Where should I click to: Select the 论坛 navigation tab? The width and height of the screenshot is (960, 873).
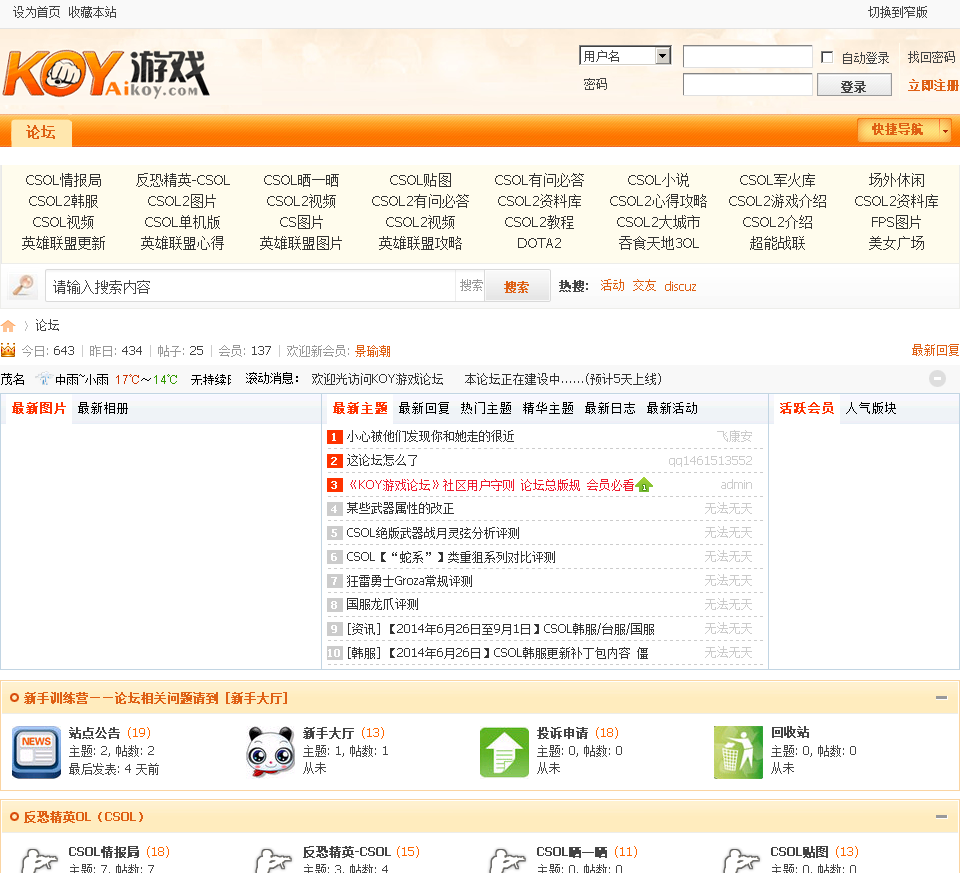(x=40, y=132)
